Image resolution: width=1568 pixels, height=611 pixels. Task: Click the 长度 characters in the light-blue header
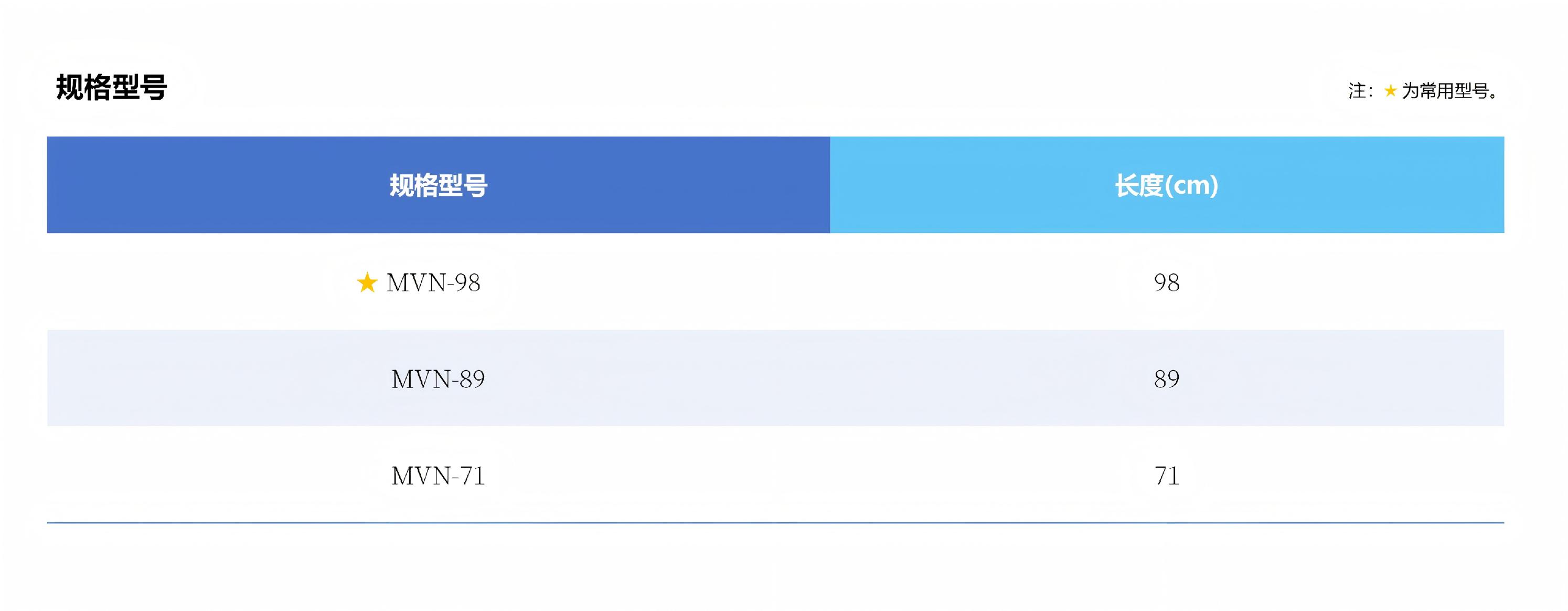click(x=1138, y=185)
